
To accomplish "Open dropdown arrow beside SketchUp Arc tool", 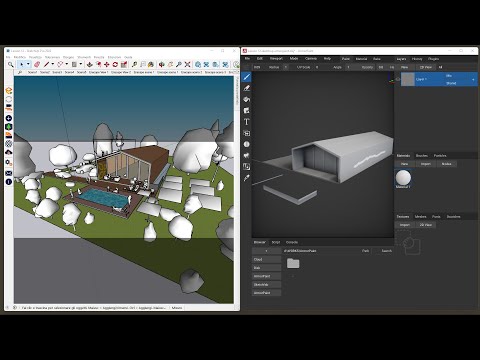I will pyautogui.click(x=67, y=64).
